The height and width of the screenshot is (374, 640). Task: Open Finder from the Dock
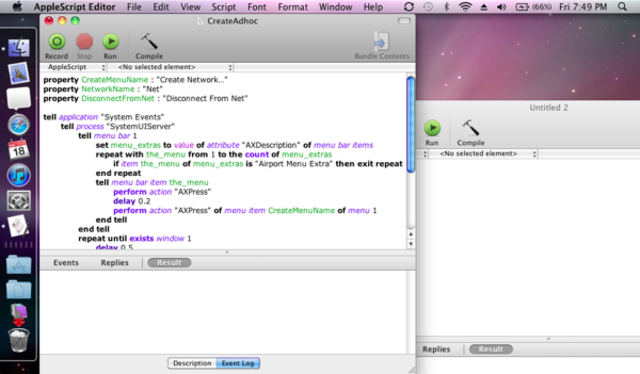[x=19, y=48]
